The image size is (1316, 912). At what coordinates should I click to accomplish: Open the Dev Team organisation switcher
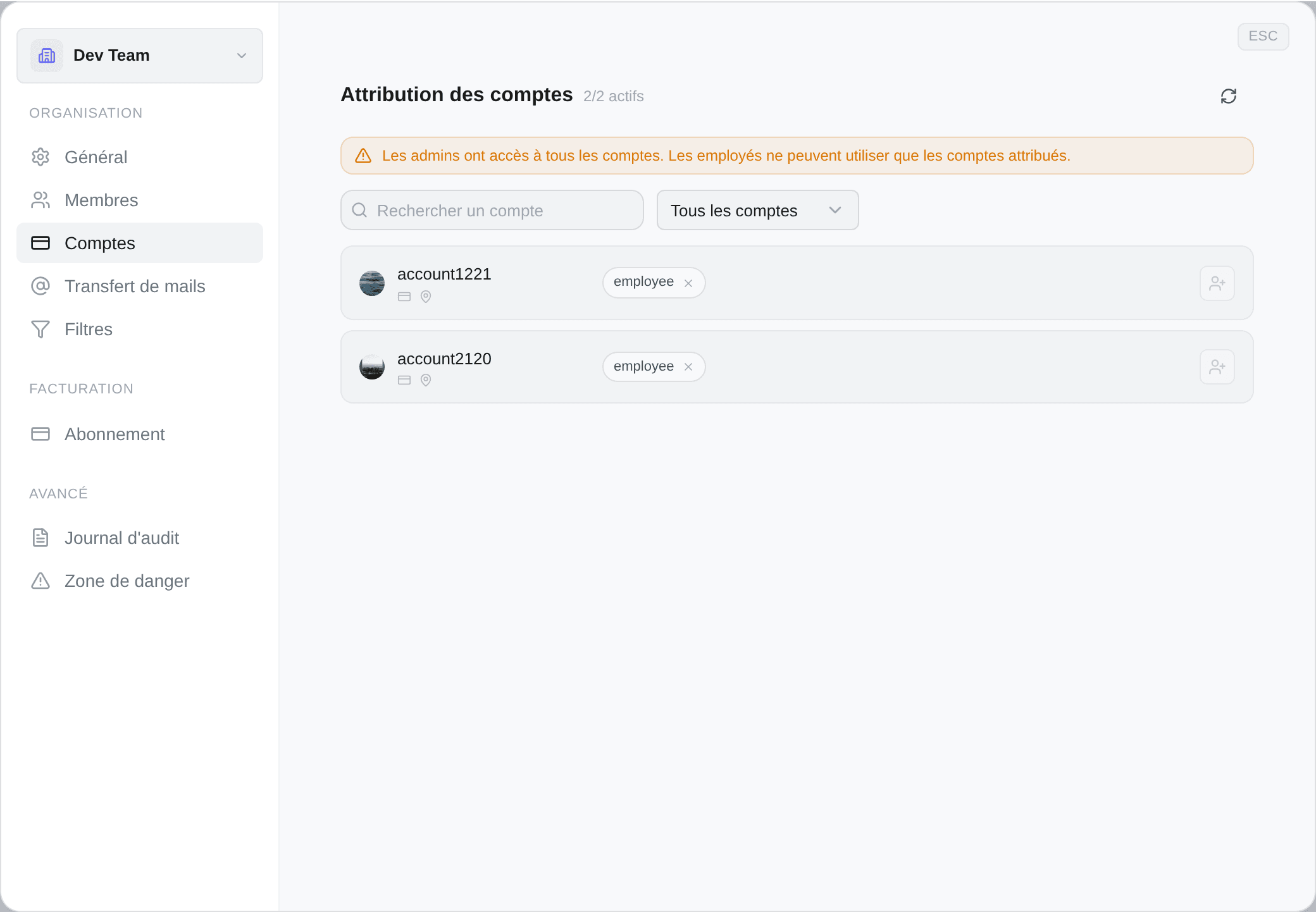tap(140, 56)
